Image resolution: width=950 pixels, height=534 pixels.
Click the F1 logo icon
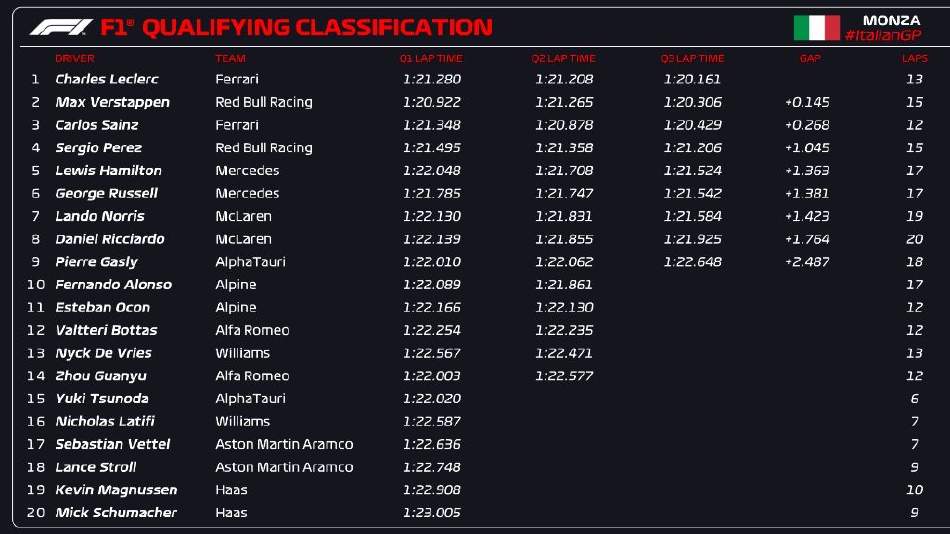[61, 28]
